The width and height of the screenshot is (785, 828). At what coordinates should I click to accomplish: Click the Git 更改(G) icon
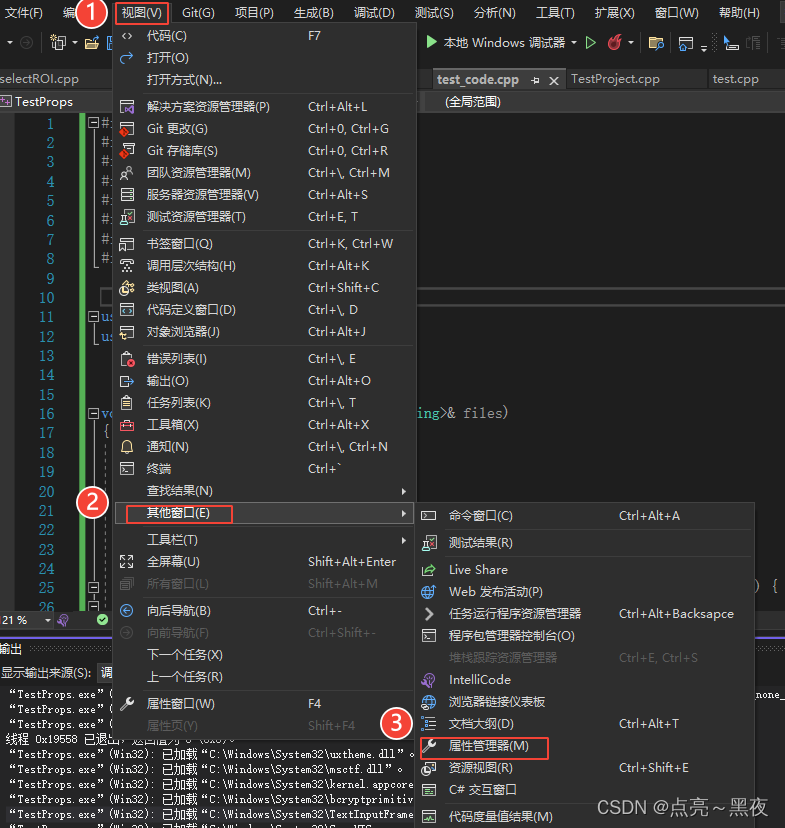coord(127,129)
